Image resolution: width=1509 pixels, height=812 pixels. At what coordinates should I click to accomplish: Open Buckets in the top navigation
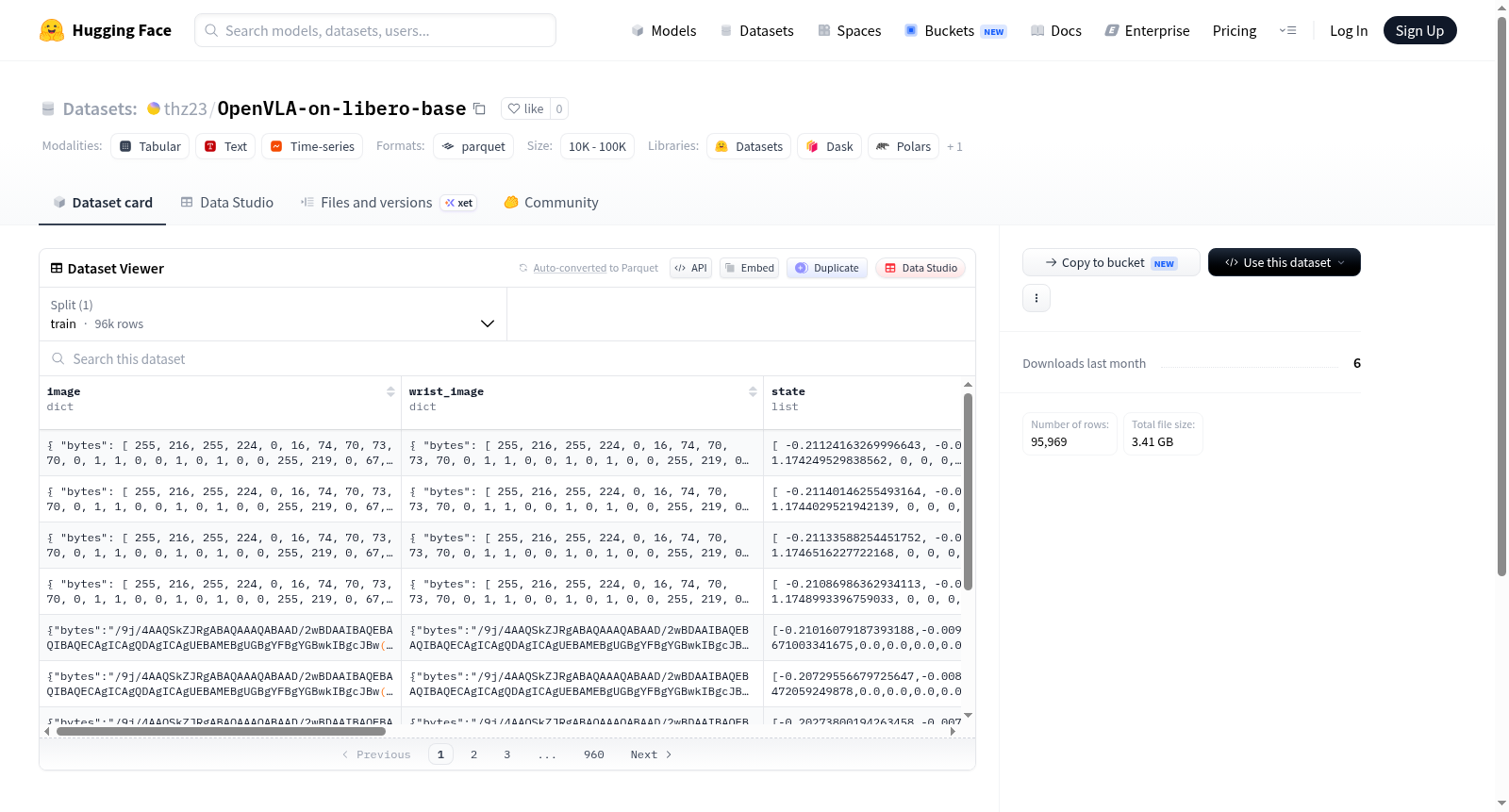[x=955, y=31]
